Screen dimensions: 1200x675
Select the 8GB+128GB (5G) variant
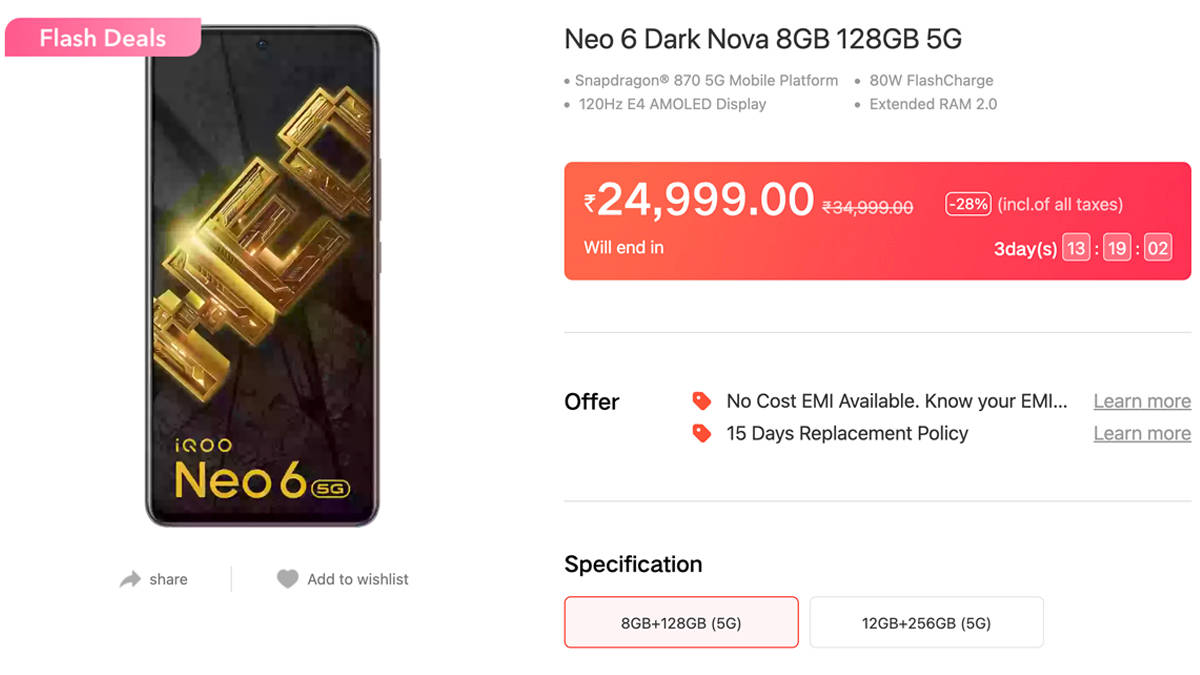tap(681, 622)
